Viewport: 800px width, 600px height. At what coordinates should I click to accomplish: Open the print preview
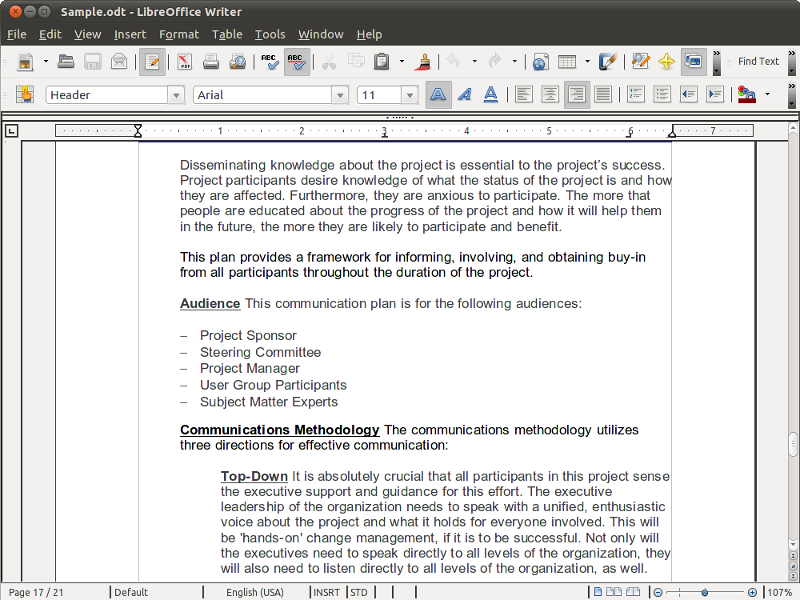pos(238,61)
